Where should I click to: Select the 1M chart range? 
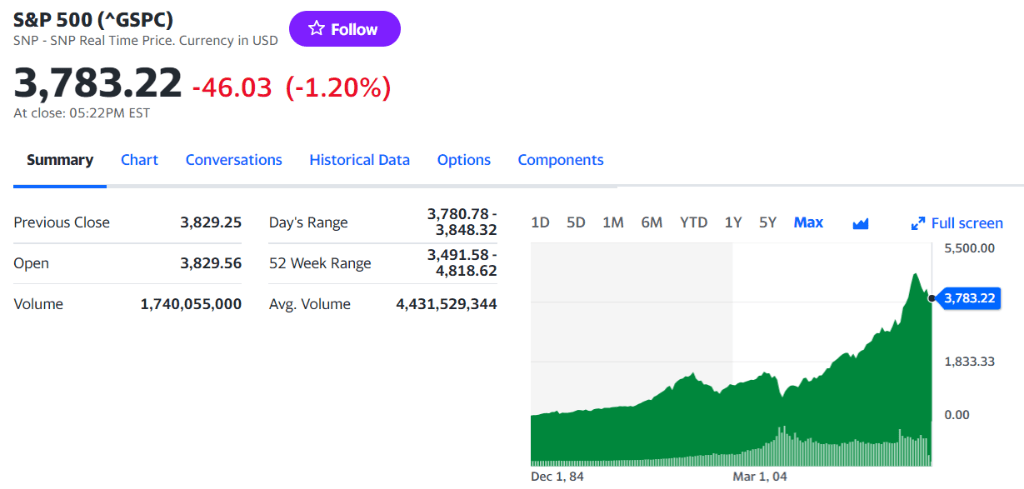613,223
